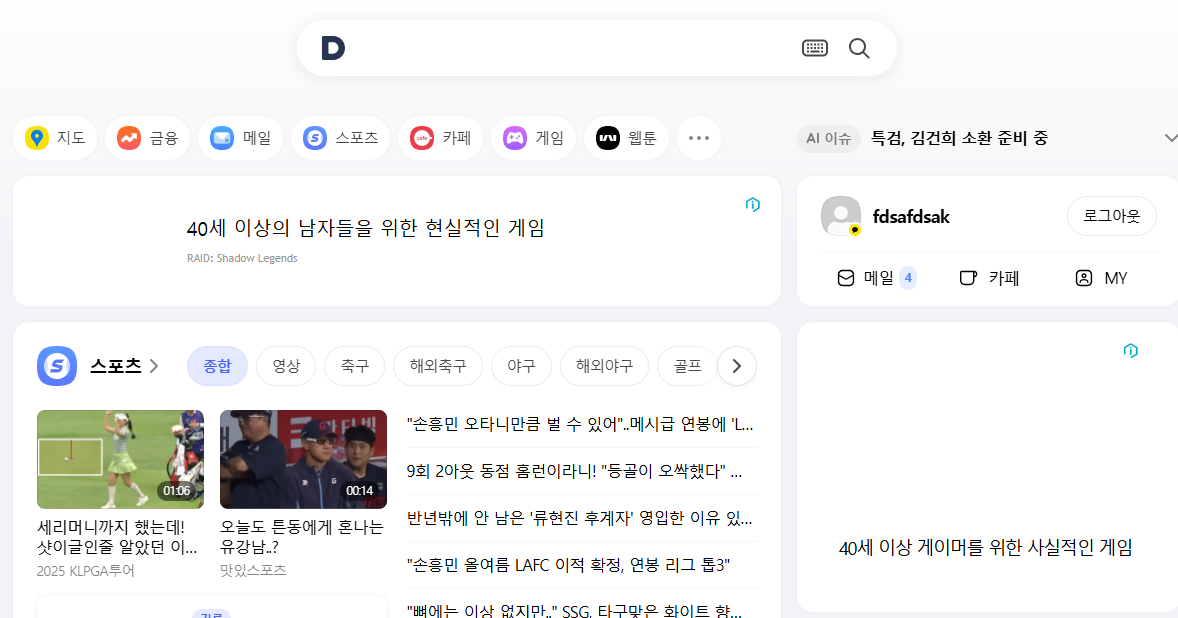This screenshot has height=618, width=1178.
Task: Open article 손흥민 오타니만큼 벌 수 있어
Action: (580, 424)
